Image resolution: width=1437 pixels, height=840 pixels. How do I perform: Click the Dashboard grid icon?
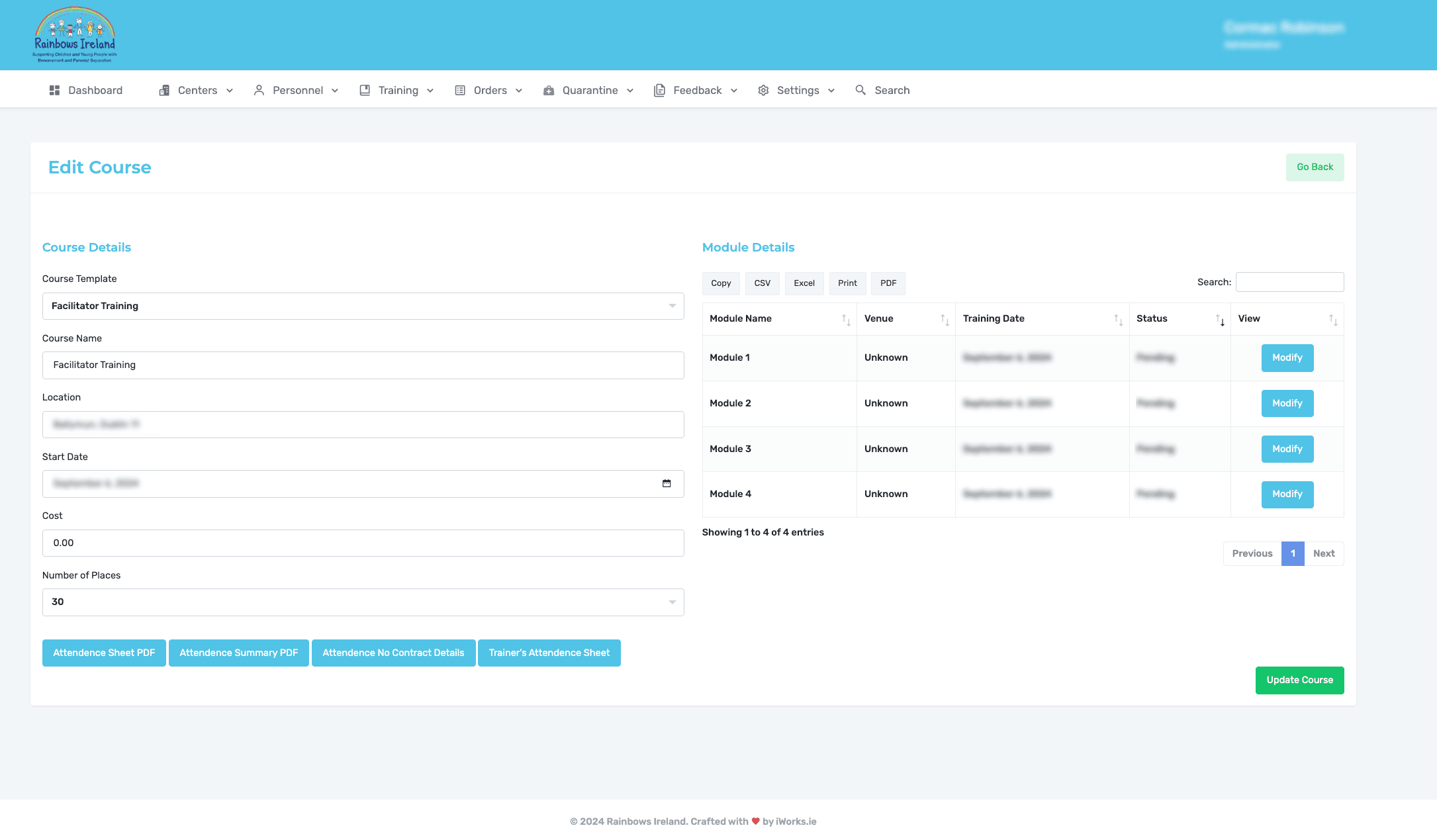pos(54,90)
